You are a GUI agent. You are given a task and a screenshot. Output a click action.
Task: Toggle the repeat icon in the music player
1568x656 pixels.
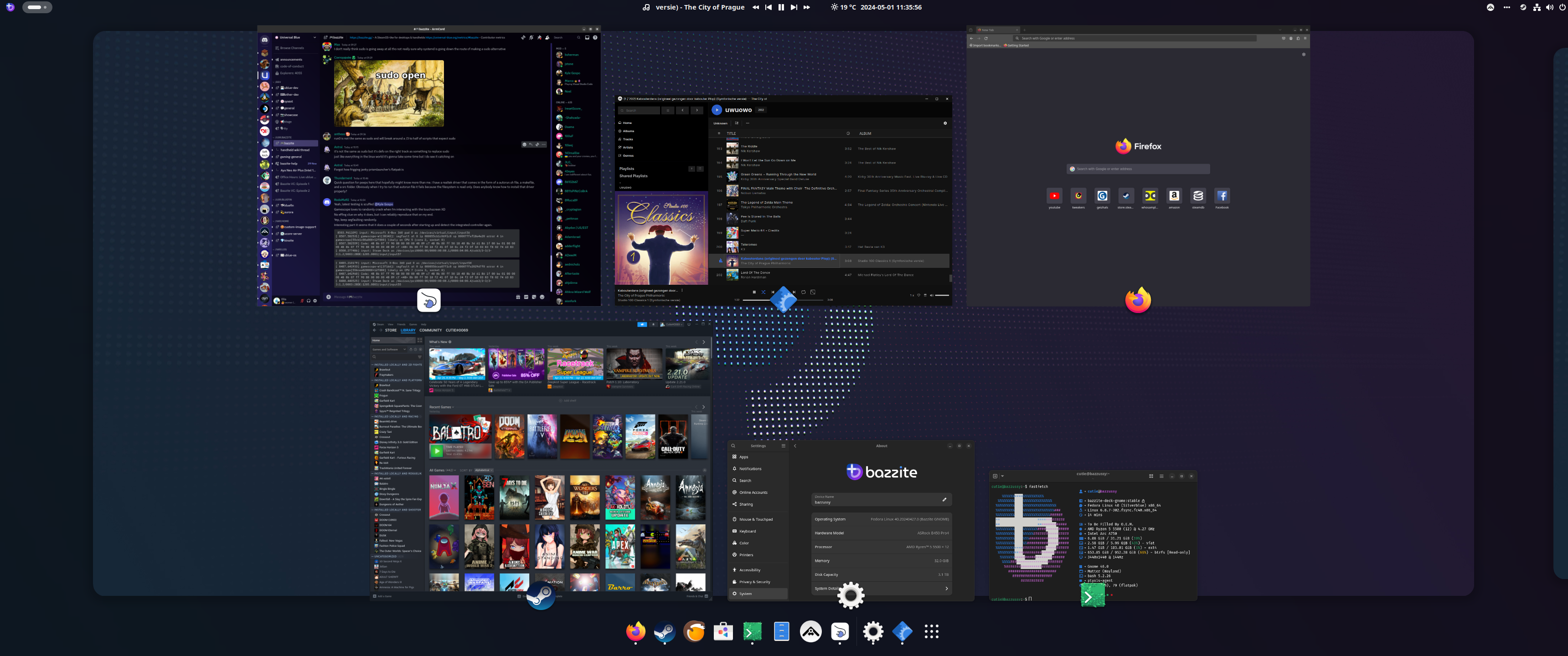[x=804, y=292]
